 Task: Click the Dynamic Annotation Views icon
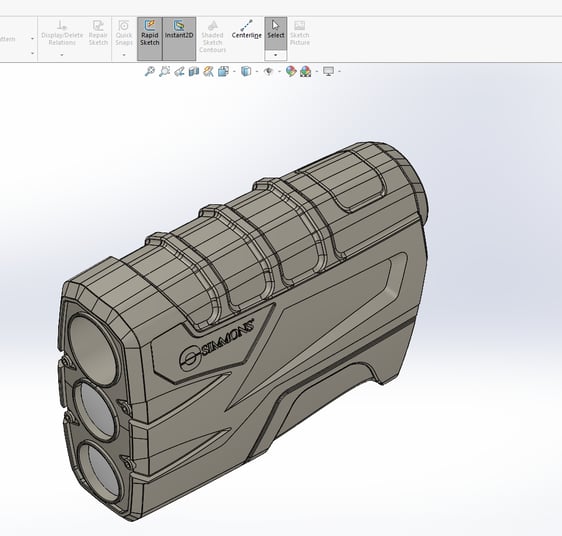(x=208, y=71)
